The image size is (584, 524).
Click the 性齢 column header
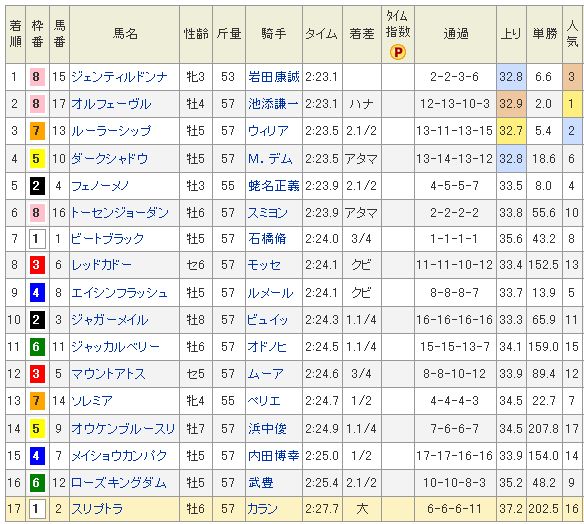pyautogui.click(x=196, y=34)
